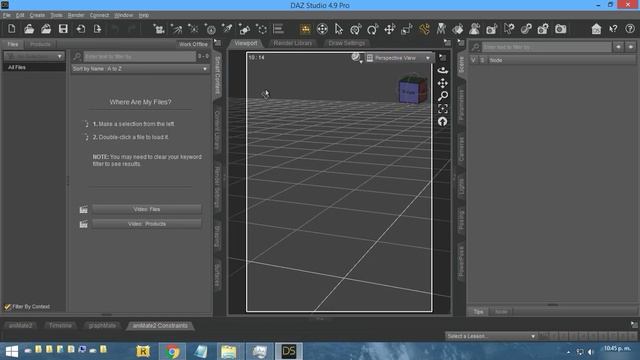Screen dimensions: 640x360
Task: Open the Edit menu
Action: click(20, 15)
